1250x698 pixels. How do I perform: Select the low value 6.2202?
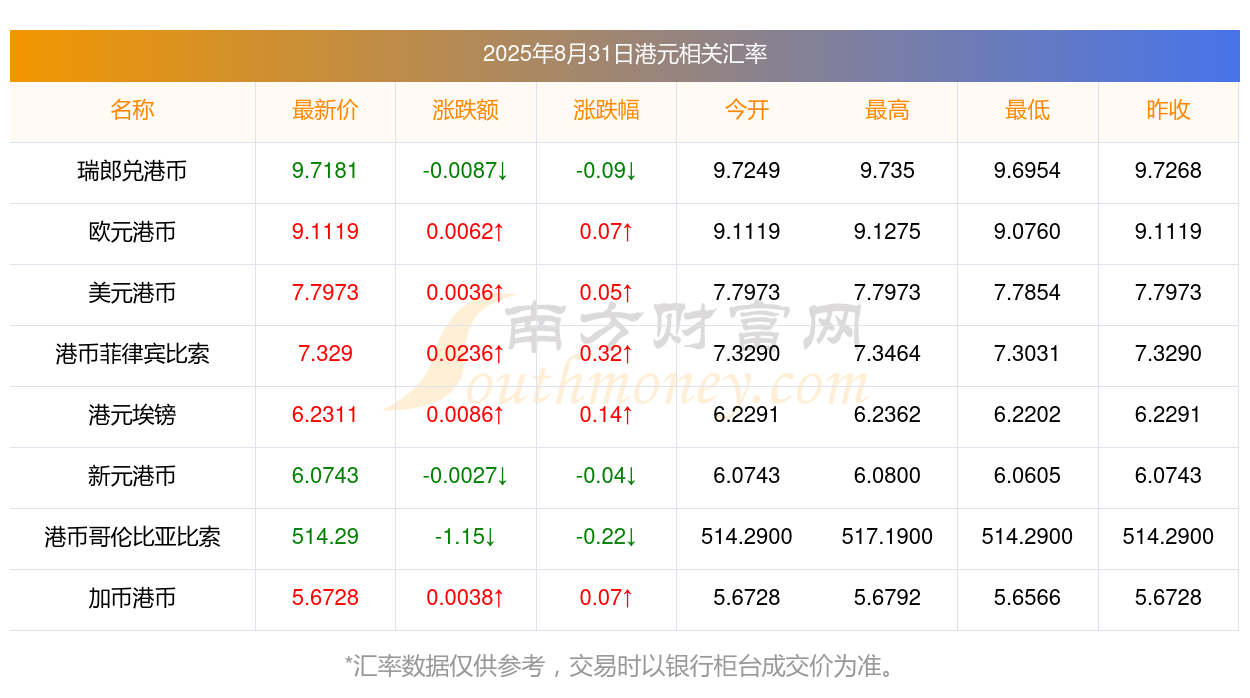1028,415
